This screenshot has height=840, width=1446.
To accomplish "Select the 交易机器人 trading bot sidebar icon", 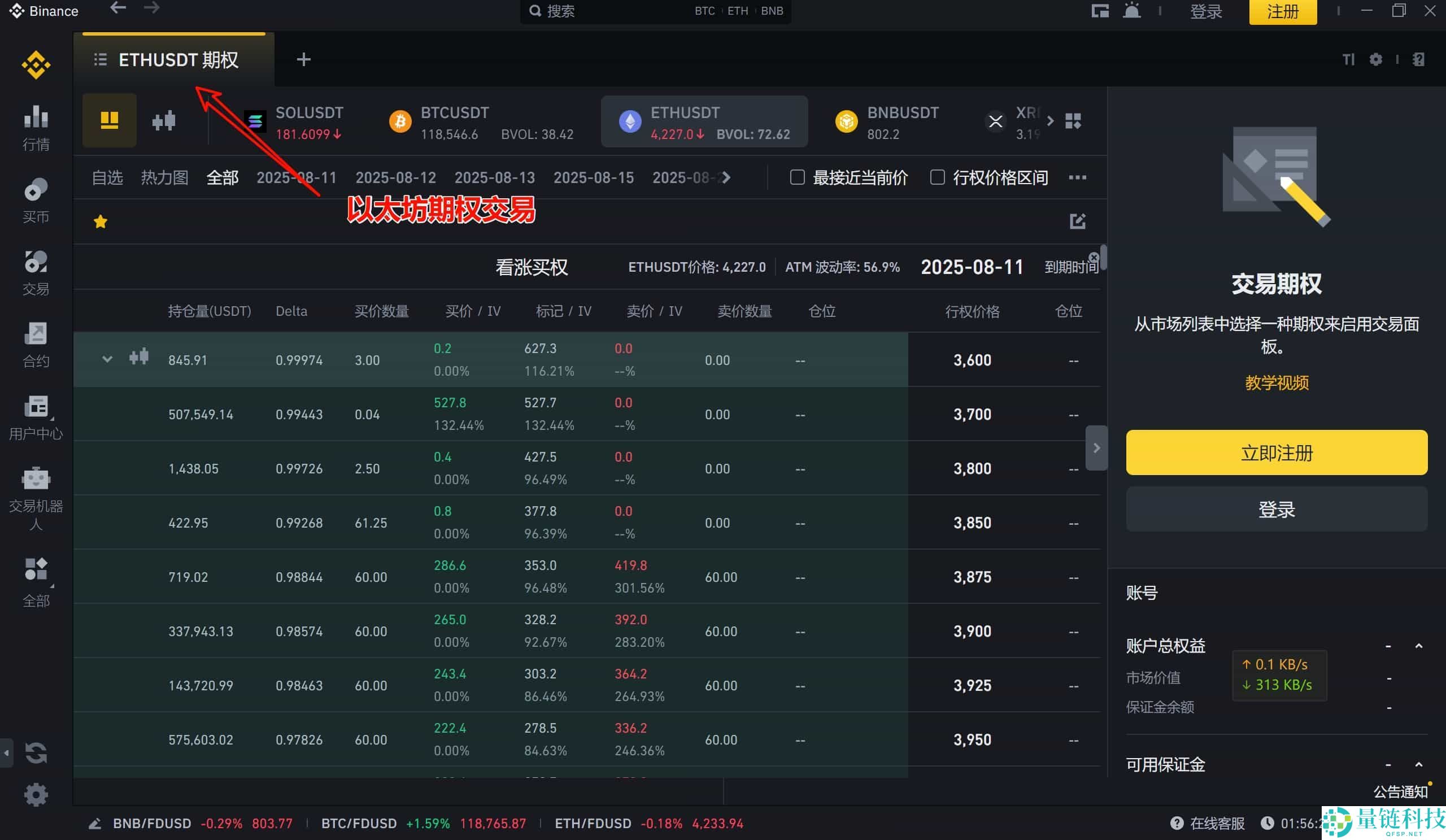I will [36, 479].
